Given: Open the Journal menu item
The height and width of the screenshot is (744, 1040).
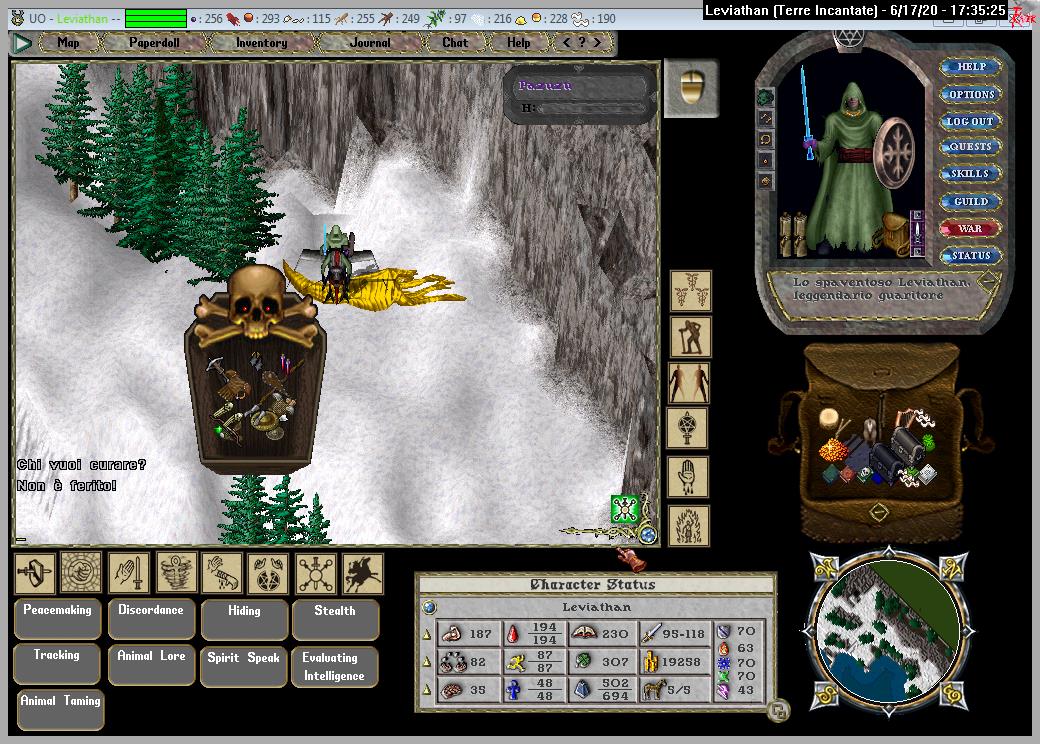Looking at the screenshot, I should click(x=370, y=42).
